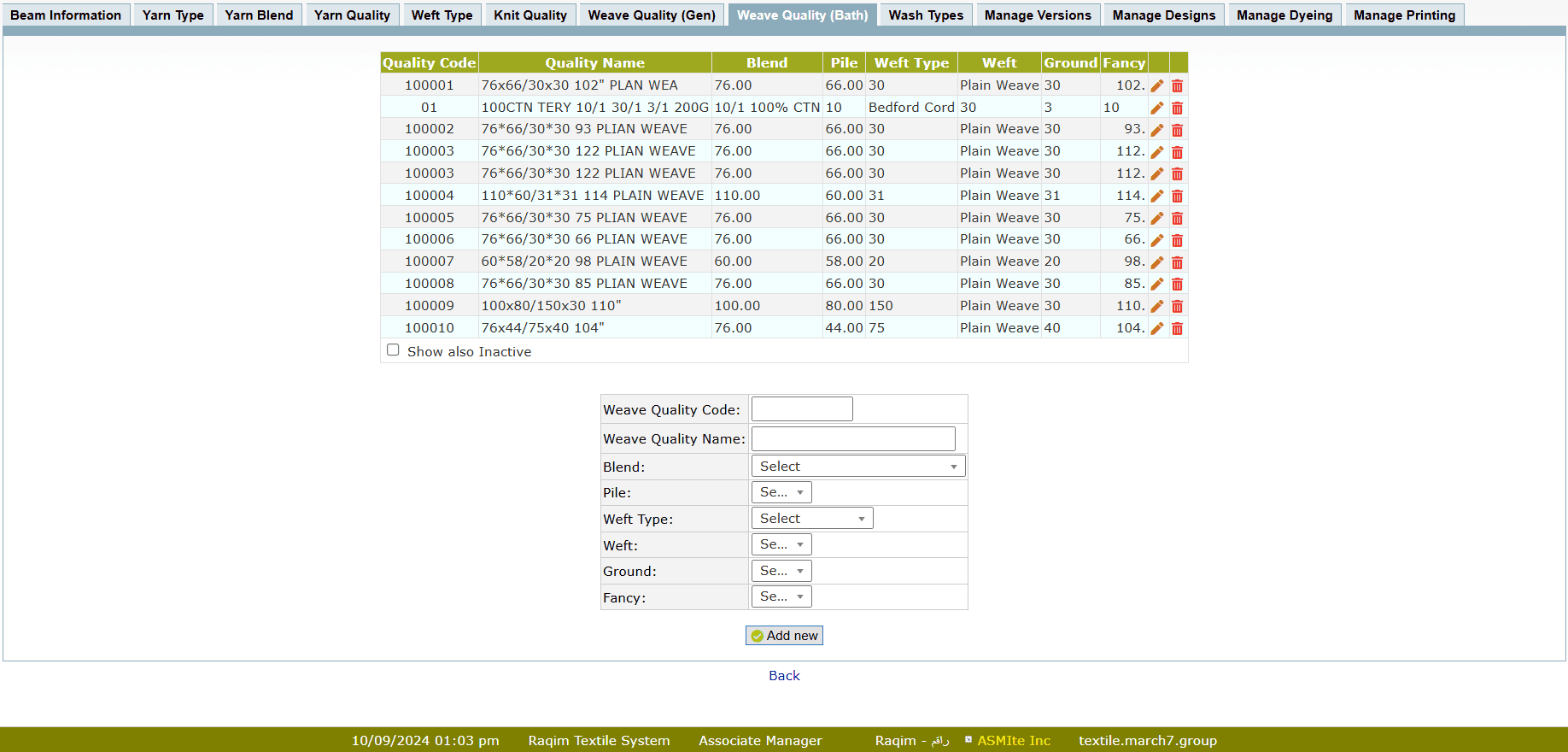Edit quality code 100009 entry
Viewport: 1568px width, 752px height.
click(1157, 306)
